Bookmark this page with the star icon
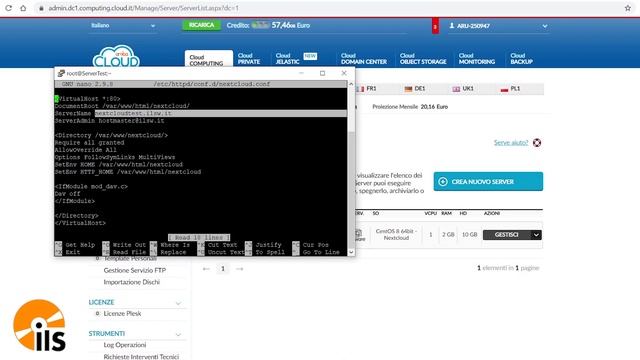Image resolution: width=640 pixels, height=360 pixels. click(628, 8)
